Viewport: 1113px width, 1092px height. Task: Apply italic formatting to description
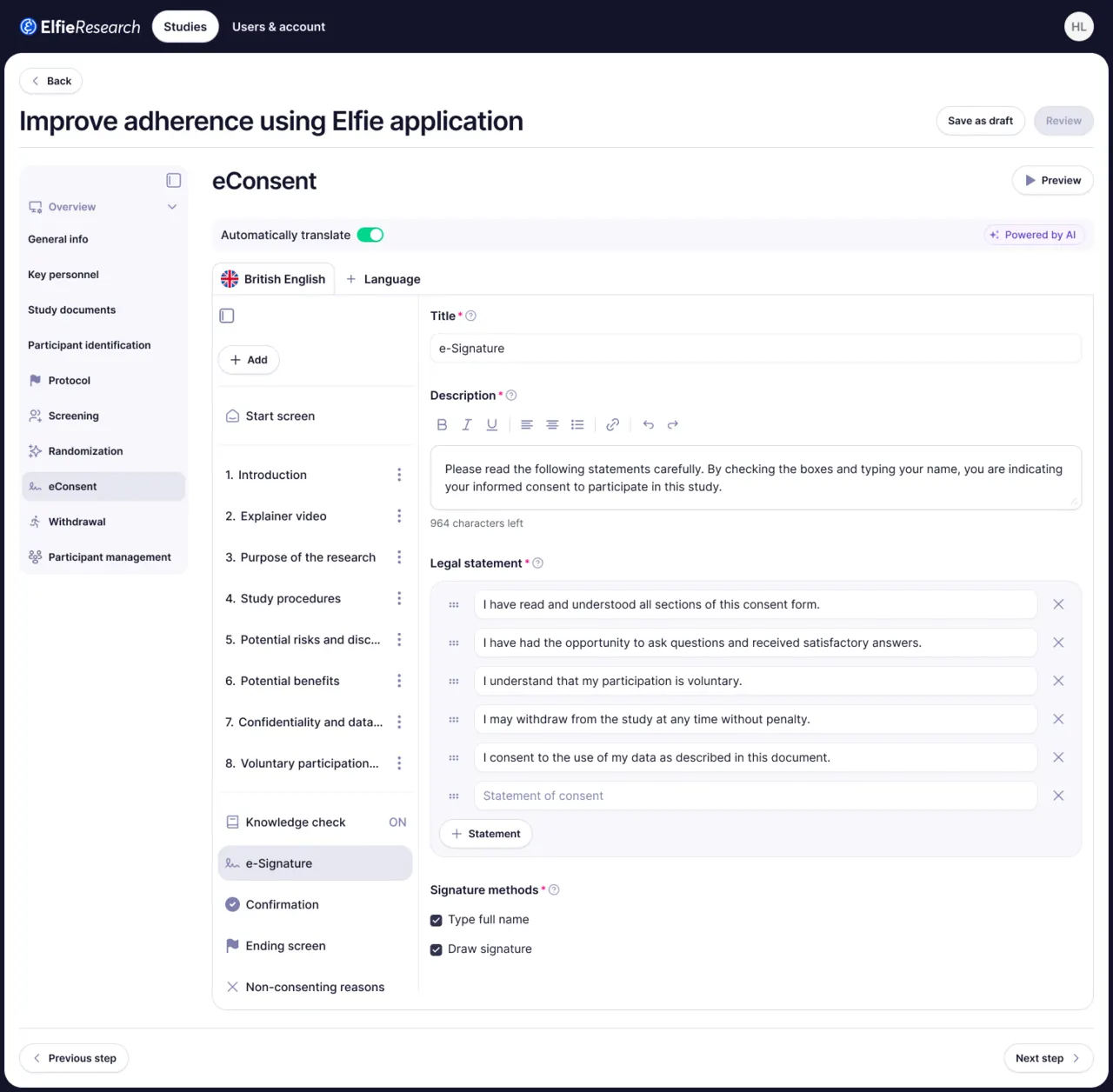(467, 425)
